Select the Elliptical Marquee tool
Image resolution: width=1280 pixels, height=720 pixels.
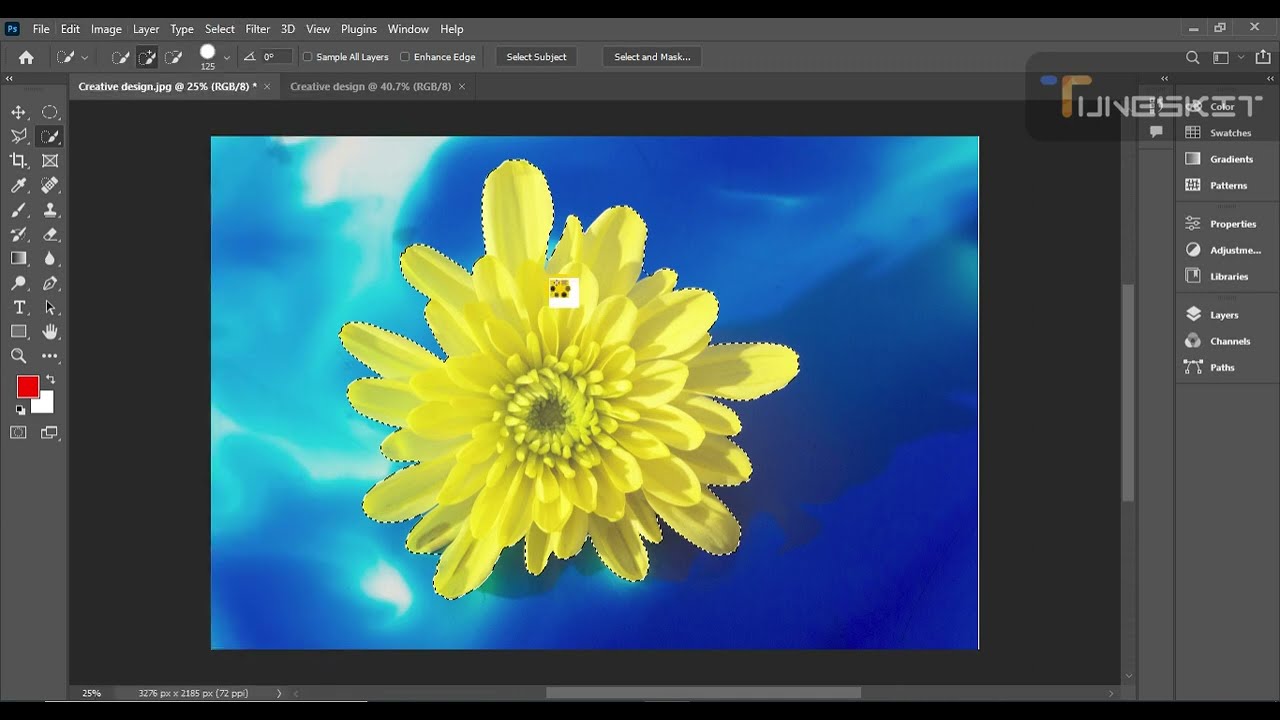pyautogui.click(x=50, y=112)
